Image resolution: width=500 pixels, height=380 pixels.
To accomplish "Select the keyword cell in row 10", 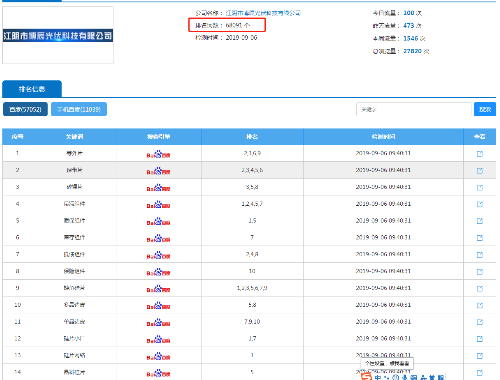I will point(74,305).
